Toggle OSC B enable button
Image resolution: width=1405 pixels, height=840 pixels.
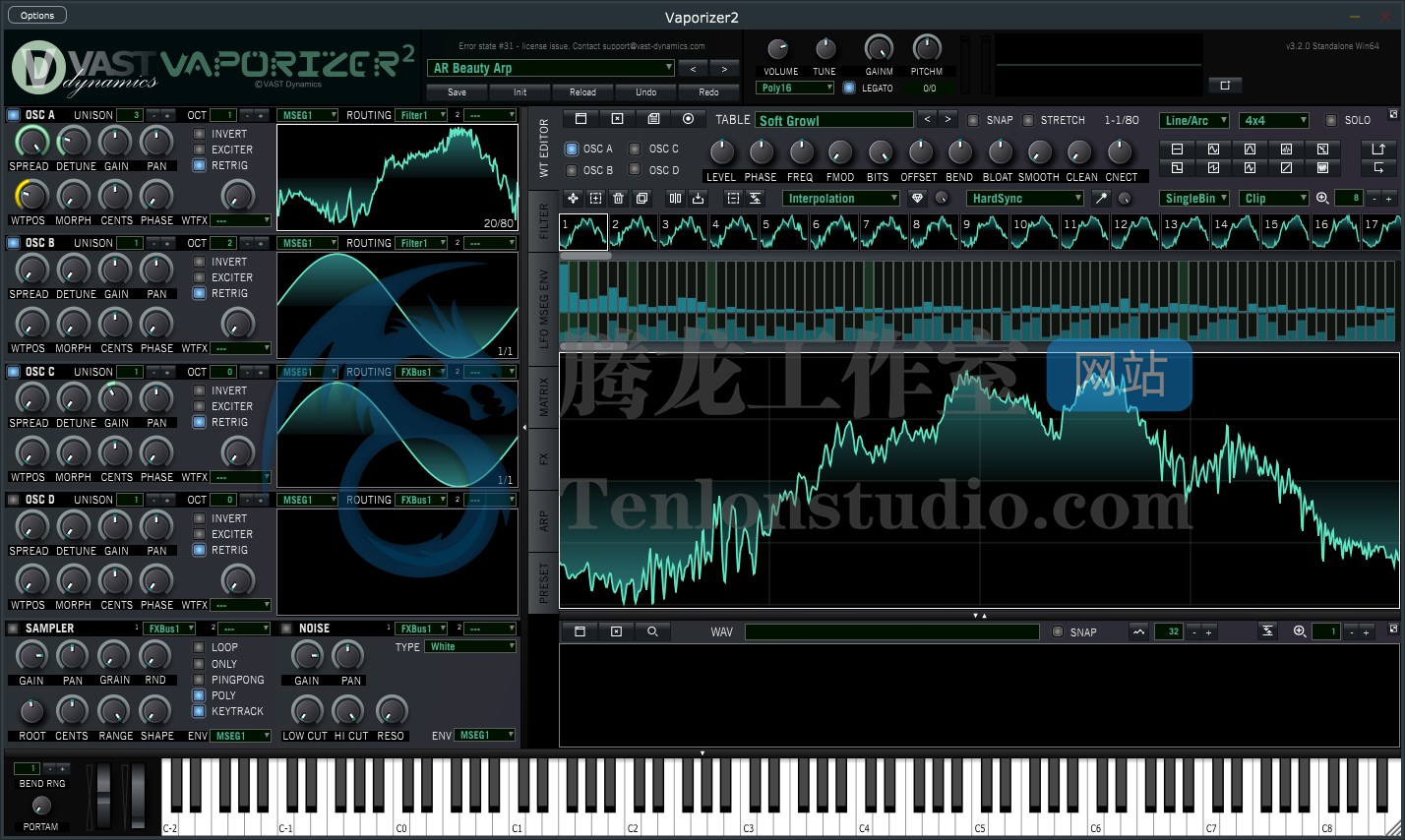click(14, 243)
